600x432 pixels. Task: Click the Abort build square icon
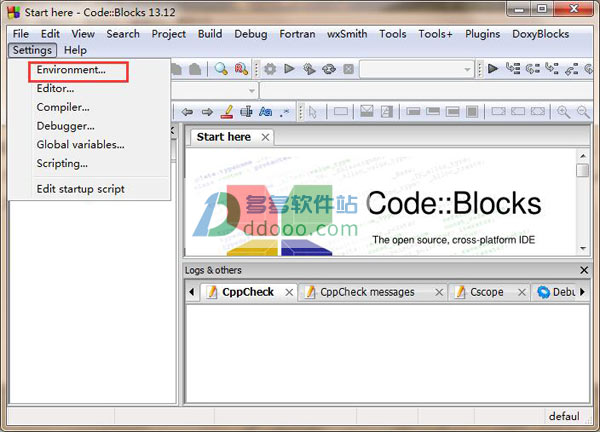click(349, 69)
